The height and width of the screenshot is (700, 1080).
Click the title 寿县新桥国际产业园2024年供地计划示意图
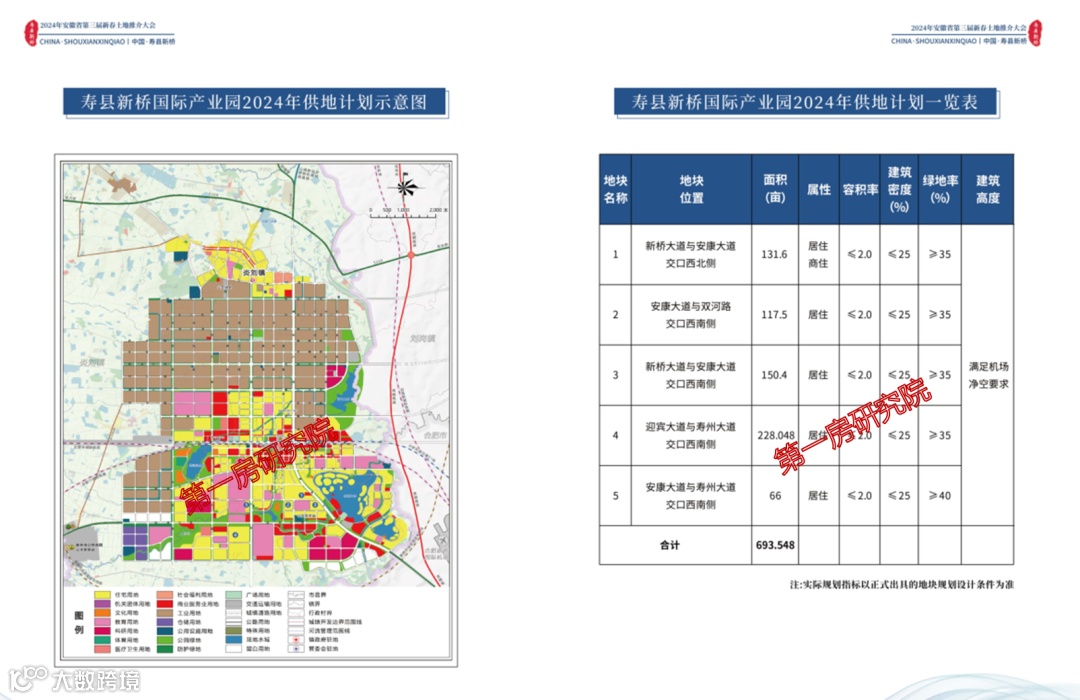point(254,102)
